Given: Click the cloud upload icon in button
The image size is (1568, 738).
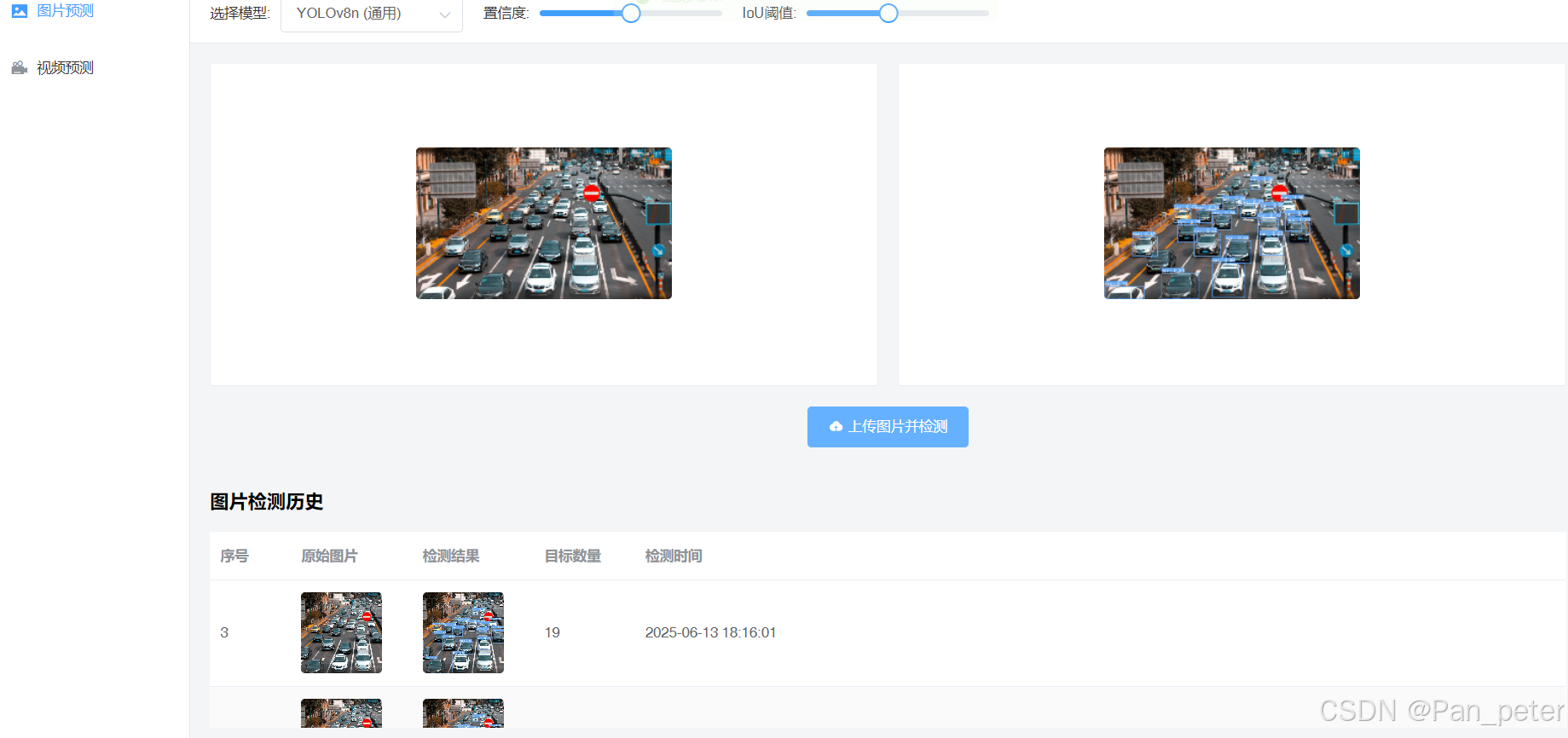Looking at the screenshot, I should [836, 427].
